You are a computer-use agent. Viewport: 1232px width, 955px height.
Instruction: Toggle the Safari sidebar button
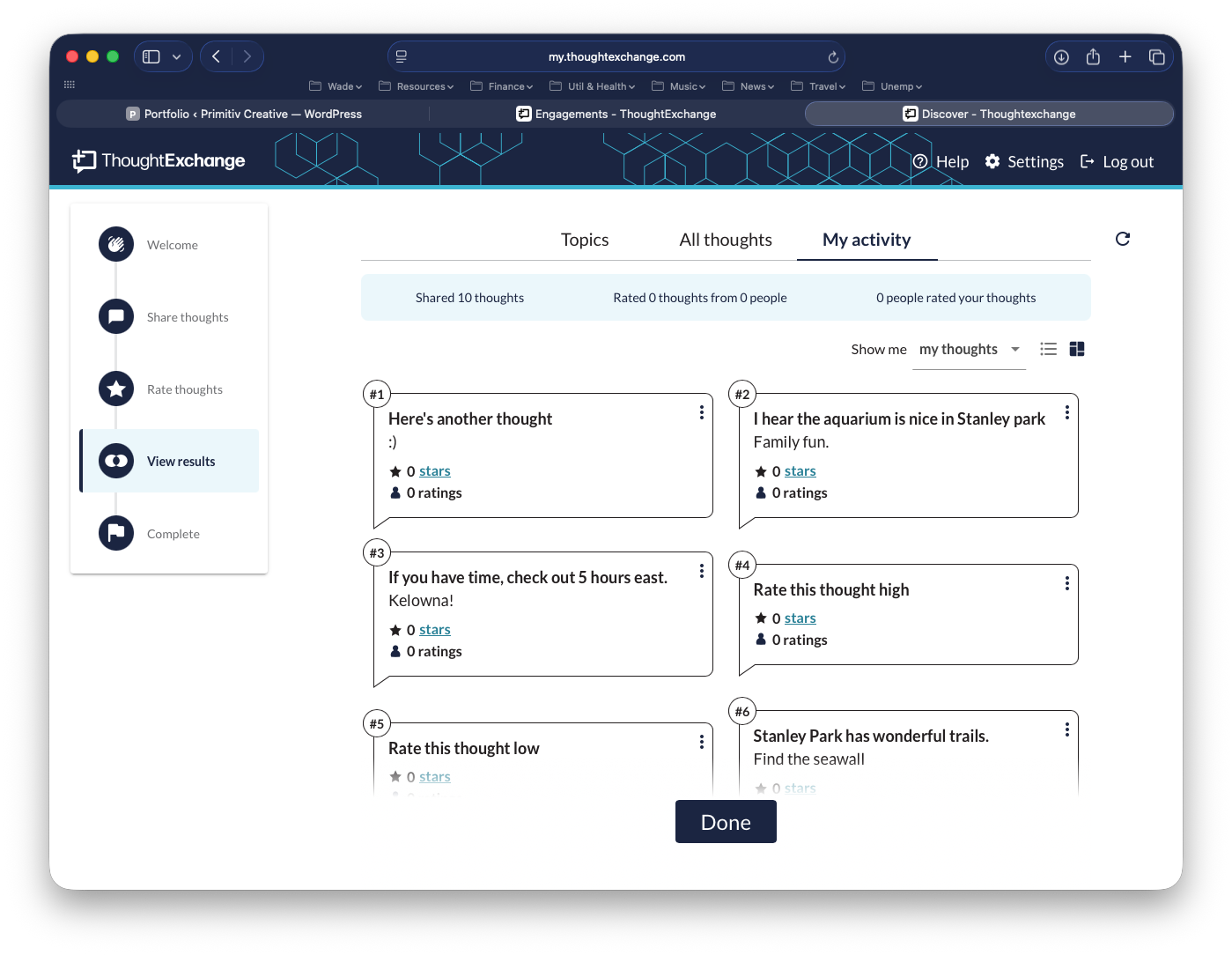(151, 57)
